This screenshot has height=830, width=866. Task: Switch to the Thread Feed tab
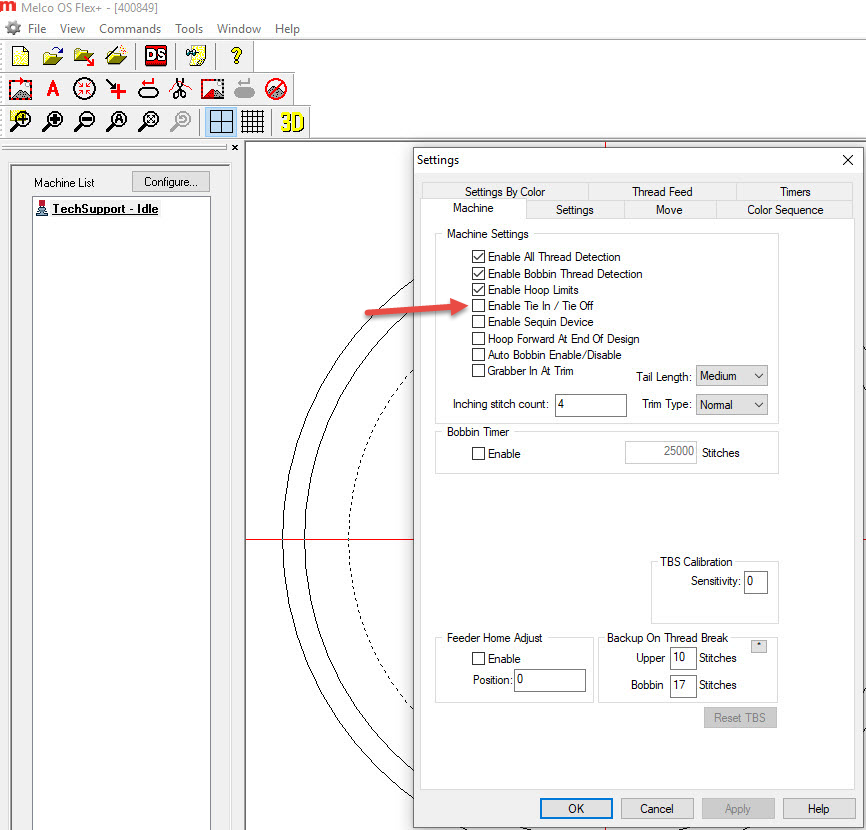coord(662,192)
